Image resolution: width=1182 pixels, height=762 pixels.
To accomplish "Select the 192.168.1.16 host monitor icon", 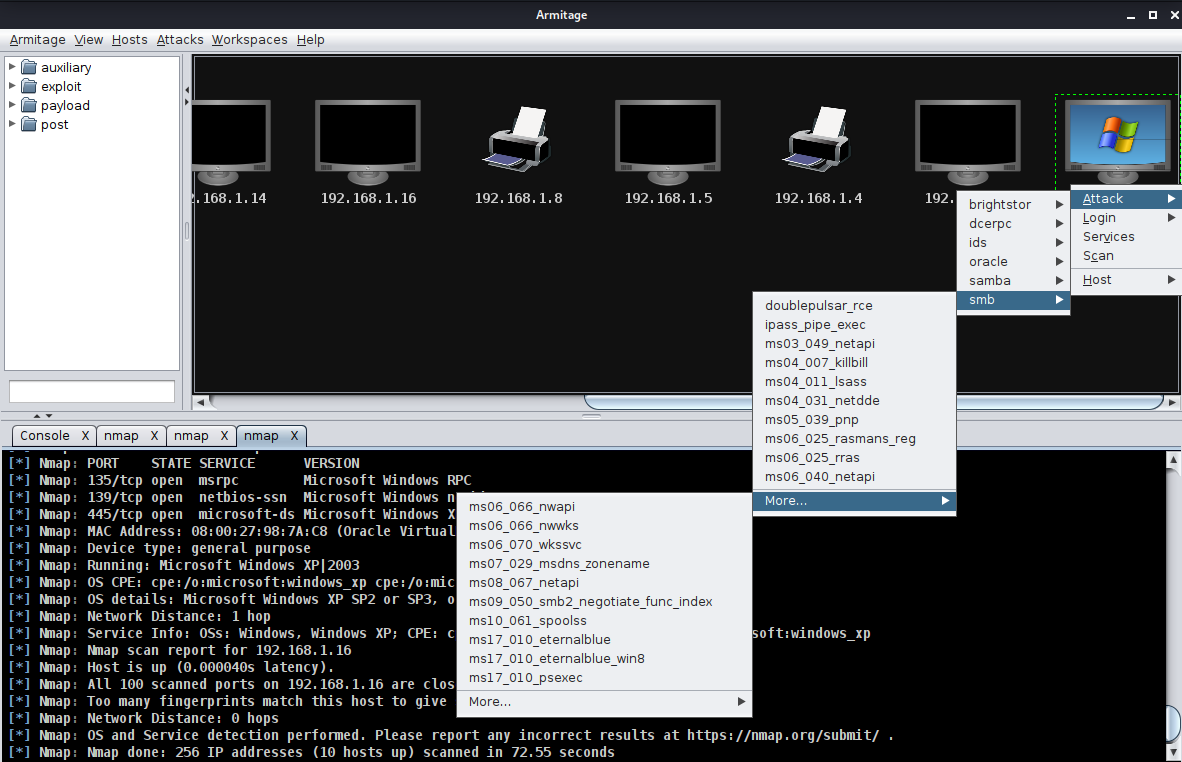I will pyautogui.click(x=368, y=142).
